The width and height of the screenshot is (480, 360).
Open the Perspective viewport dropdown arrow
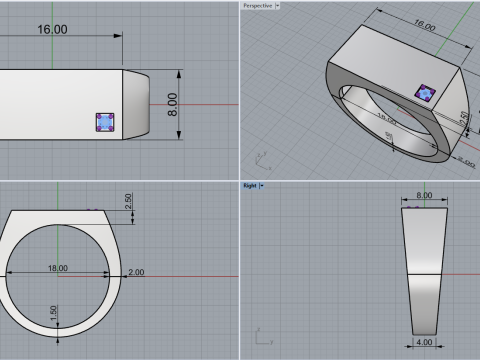coord(277,6)
